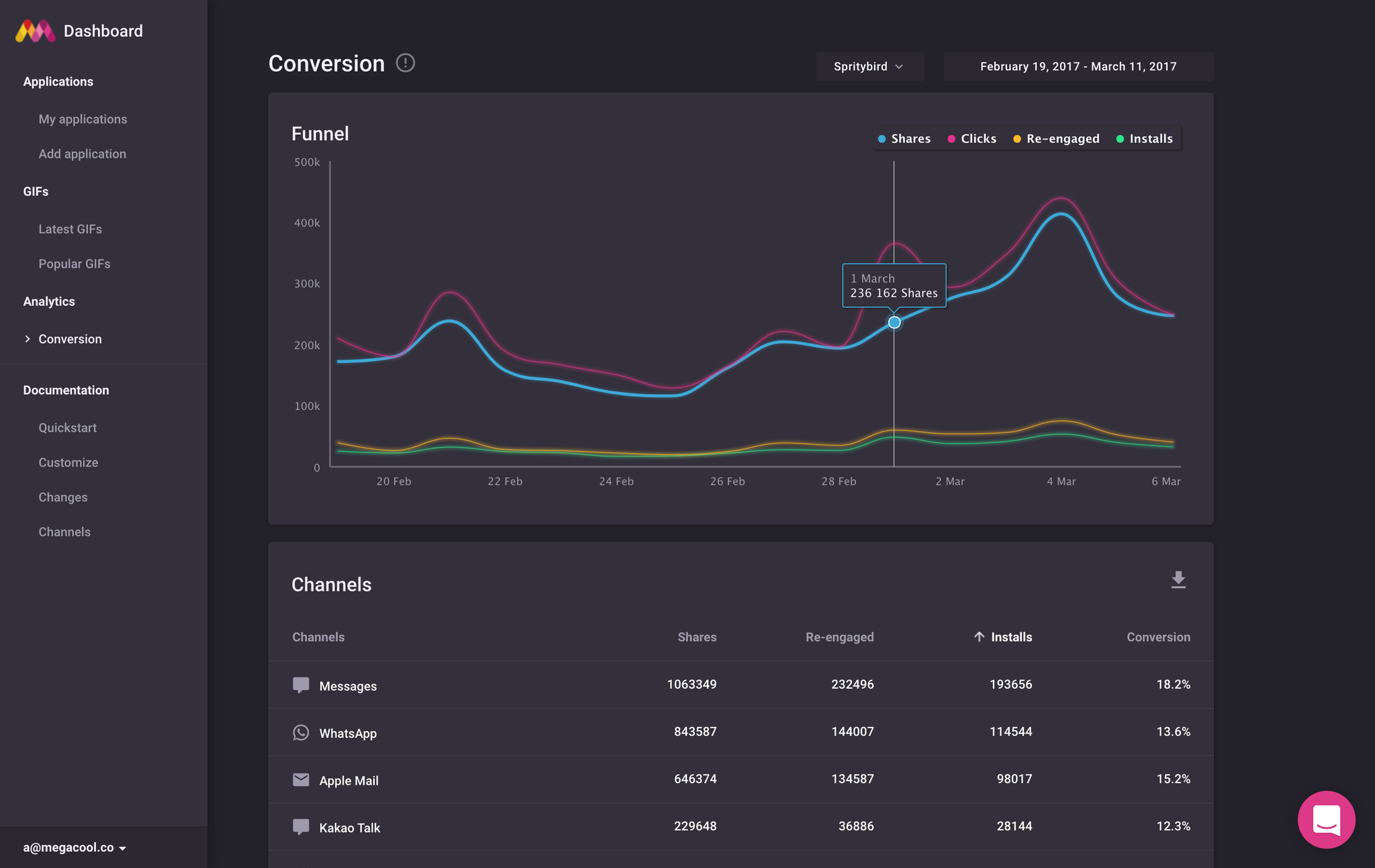Screen dimensions: 1375x868
Task: Open the Spritybird application dropdown
Action: [x=869, y=66]
